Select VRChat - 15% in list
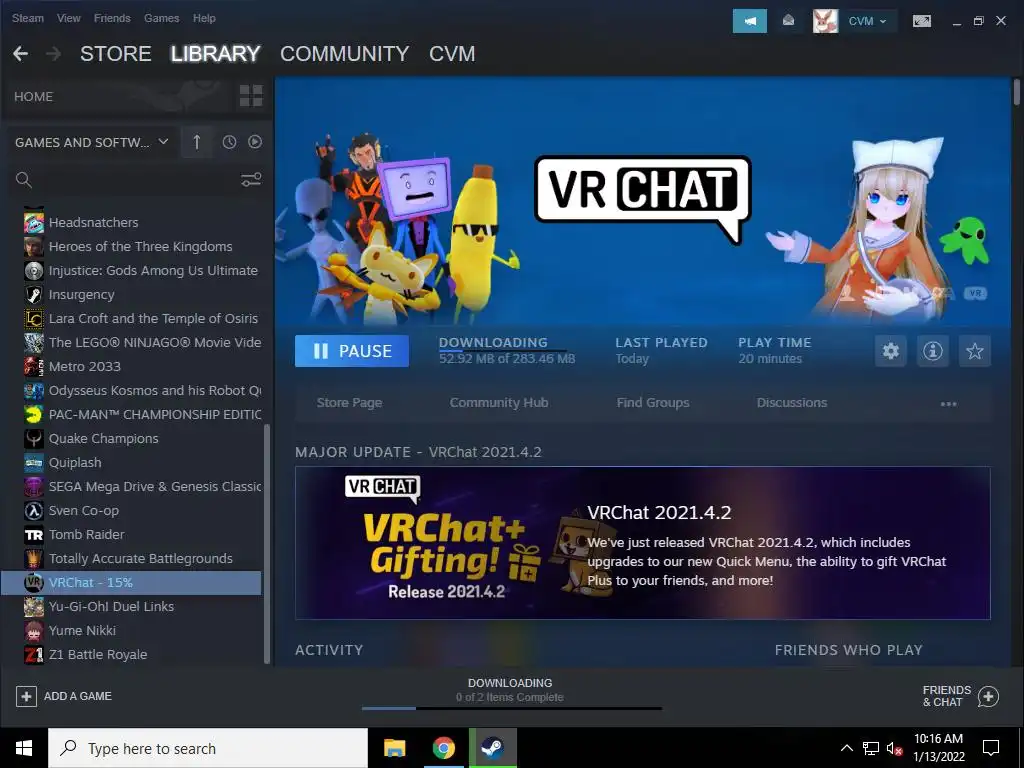The height and width of the screenshot is (768, 1024). [x=131, y=583]
